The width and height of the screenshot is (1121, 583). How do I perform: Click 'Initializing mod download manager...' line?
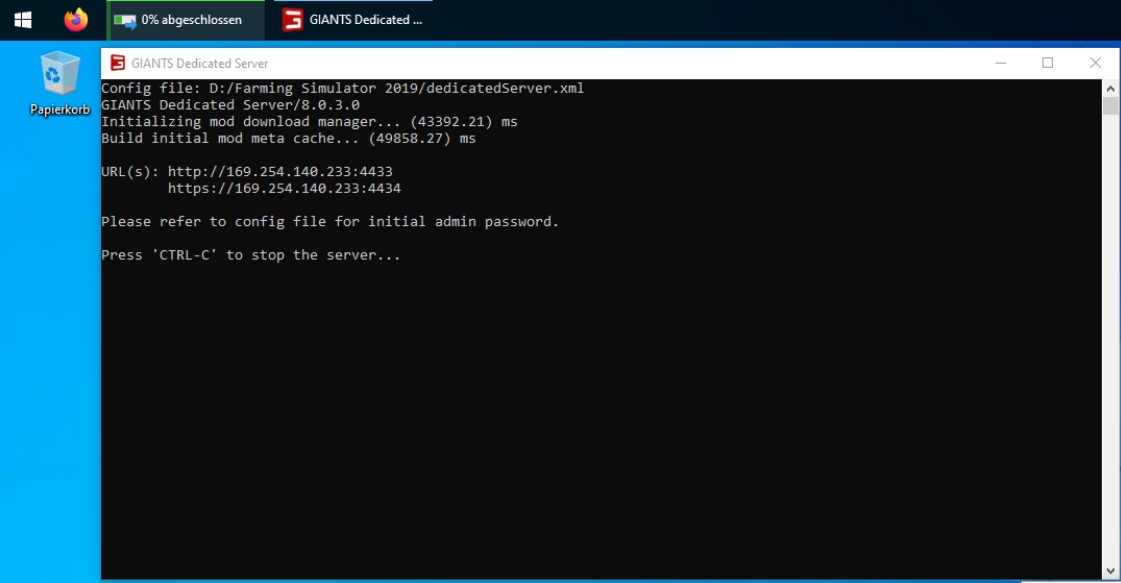[x=309, y=122]
